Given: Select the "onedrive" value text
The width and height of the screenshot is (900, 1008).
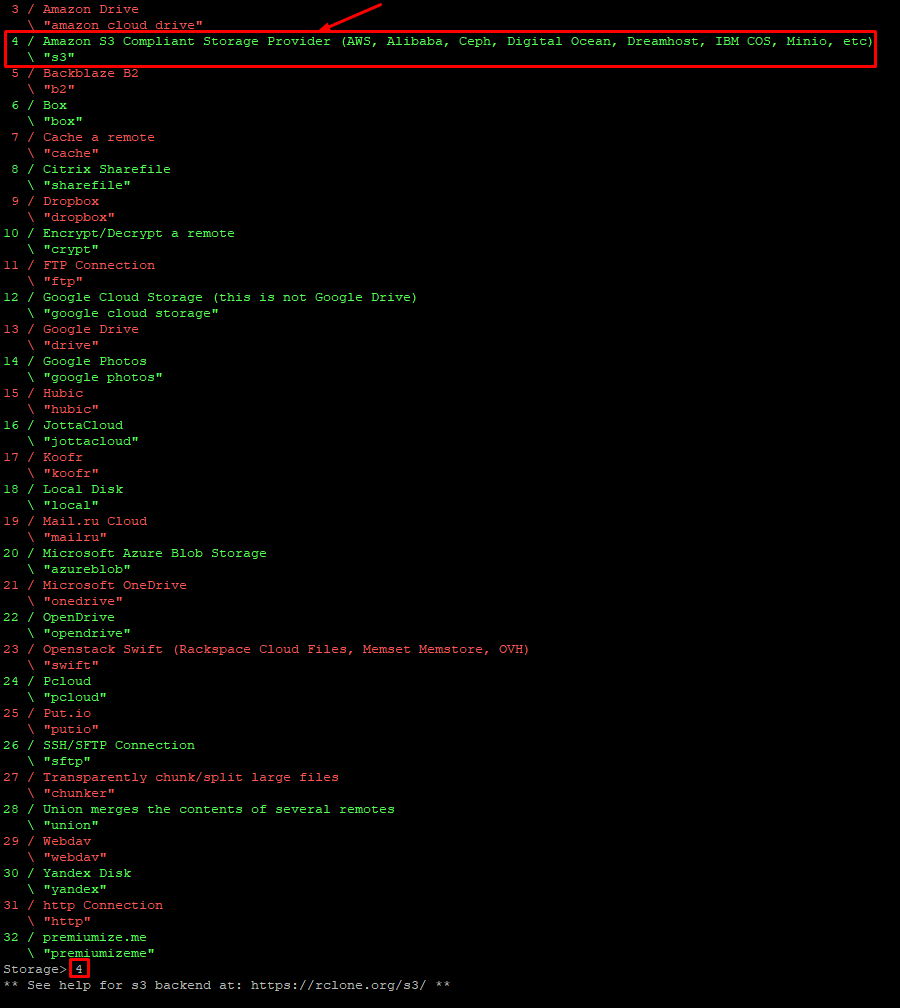Looking at the screenshot, I should pos(83,602).
